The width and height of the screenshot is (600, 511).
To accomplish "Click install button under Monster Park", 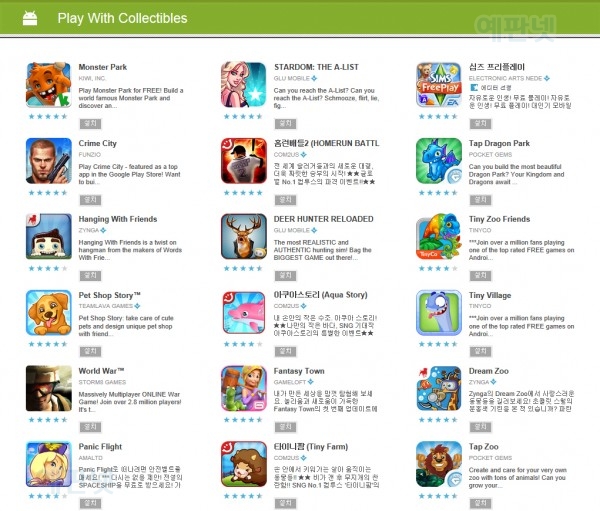I will pyautogui.click(x=90, y=124).
